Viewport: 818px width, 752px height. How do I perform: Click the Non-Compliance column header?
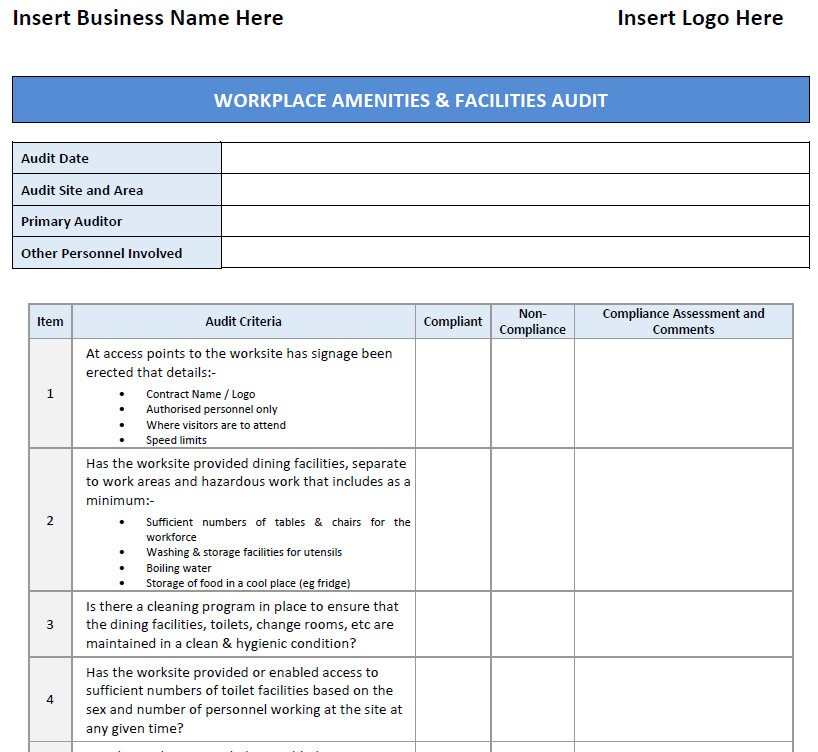click(x=532, y=321)
